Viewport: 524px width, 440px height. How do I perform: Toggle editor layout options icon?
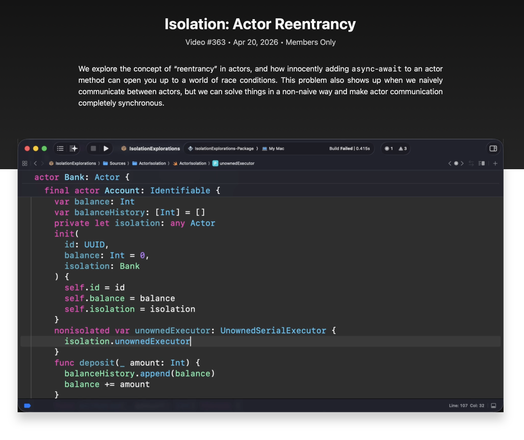pos(482,163)
